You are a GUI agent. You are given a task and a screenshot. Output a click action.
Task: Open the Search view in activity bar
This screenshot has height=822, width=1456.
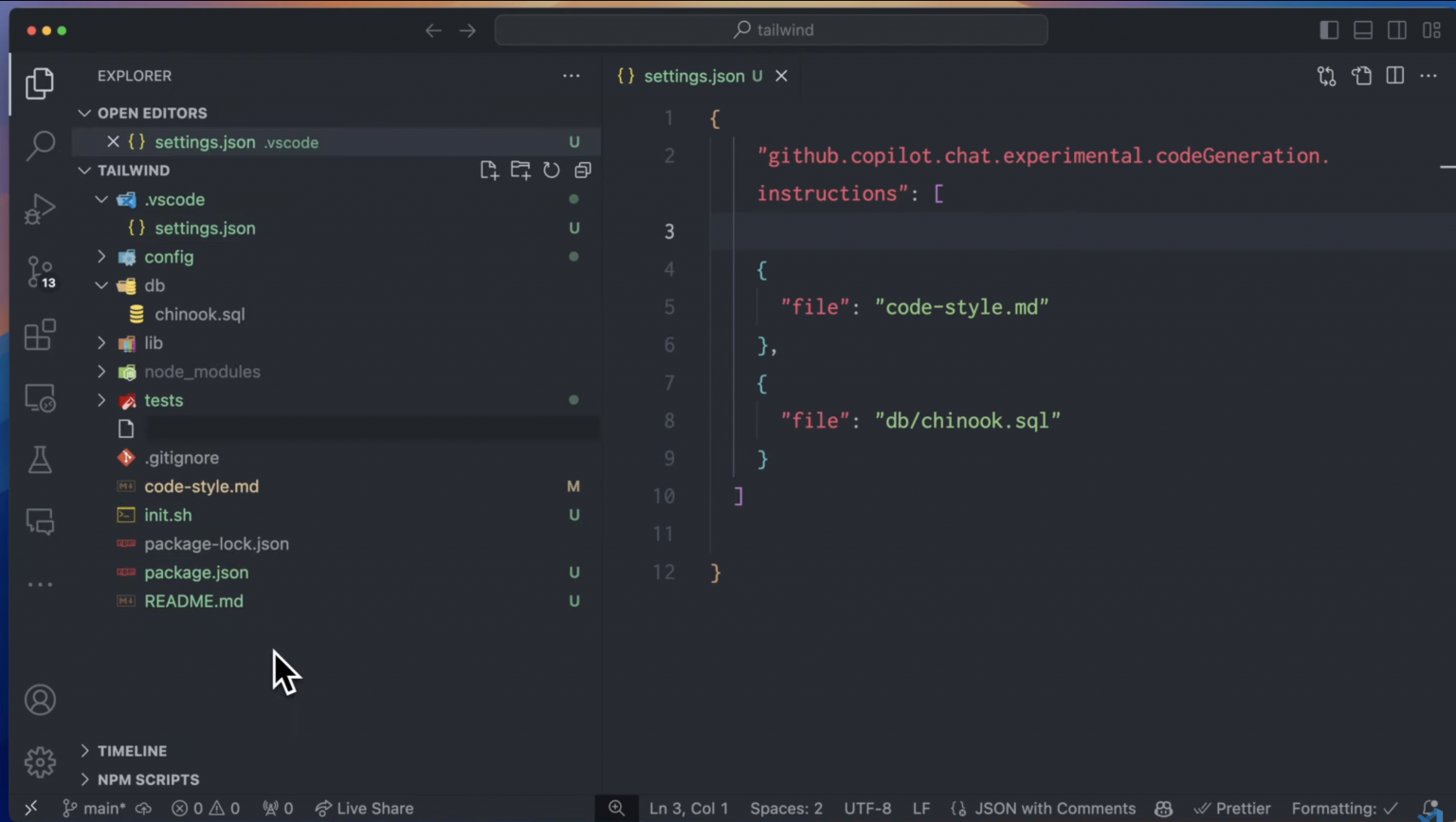pyautogui.click(x=40, y=146)
